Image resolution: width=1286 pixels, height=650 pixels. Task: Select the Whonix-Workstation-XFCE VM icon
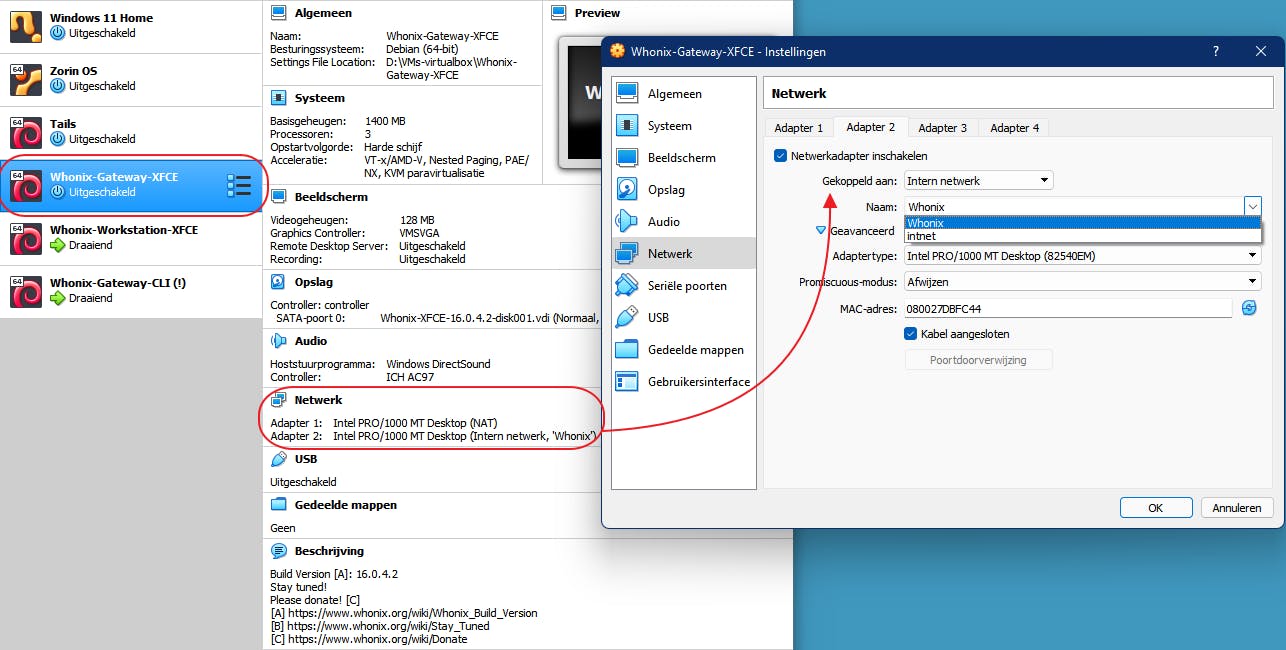(x=26, y=239)
